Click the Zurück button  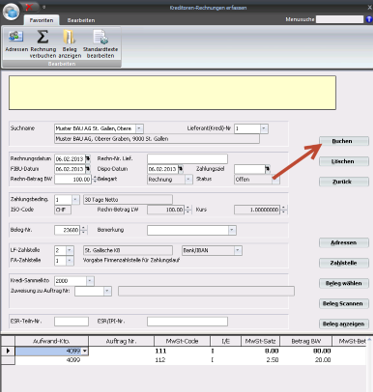[x=344, y=182]
